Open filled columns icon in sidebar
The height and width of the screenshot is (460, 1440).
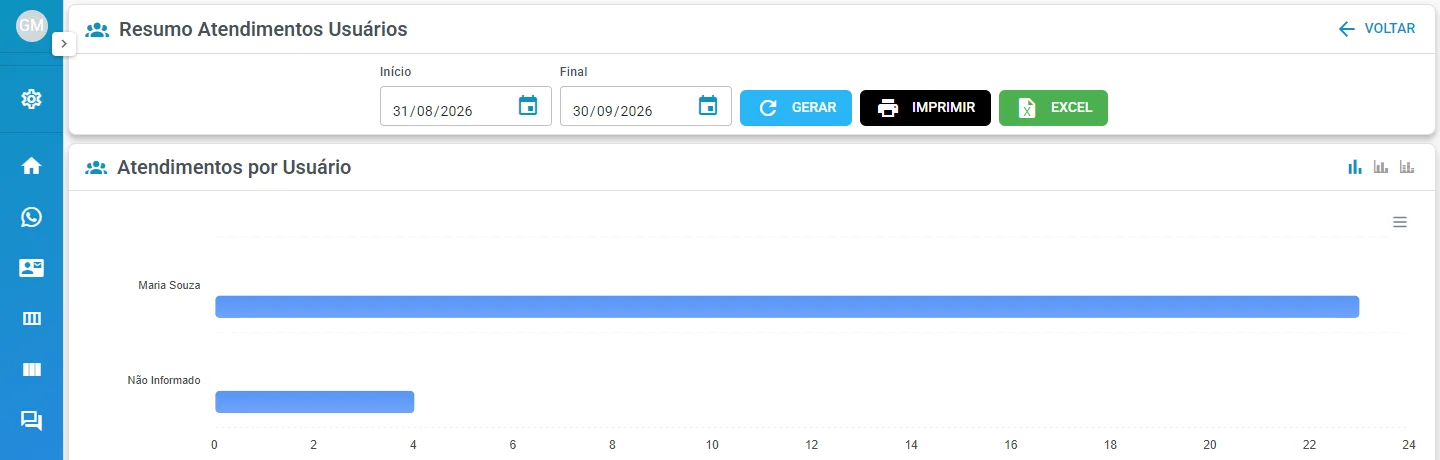coord(31,370)
